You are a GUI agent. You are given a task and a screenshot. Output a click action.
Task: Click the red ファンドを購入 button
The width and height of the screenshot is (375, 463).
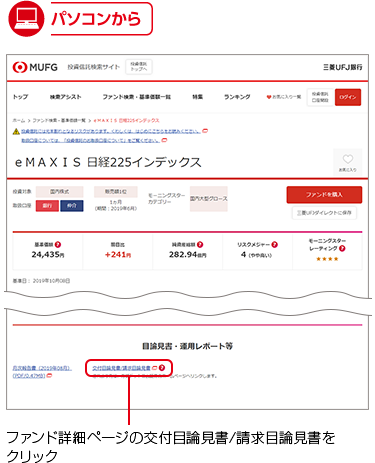pyautogui.click(x=324, y=194)
